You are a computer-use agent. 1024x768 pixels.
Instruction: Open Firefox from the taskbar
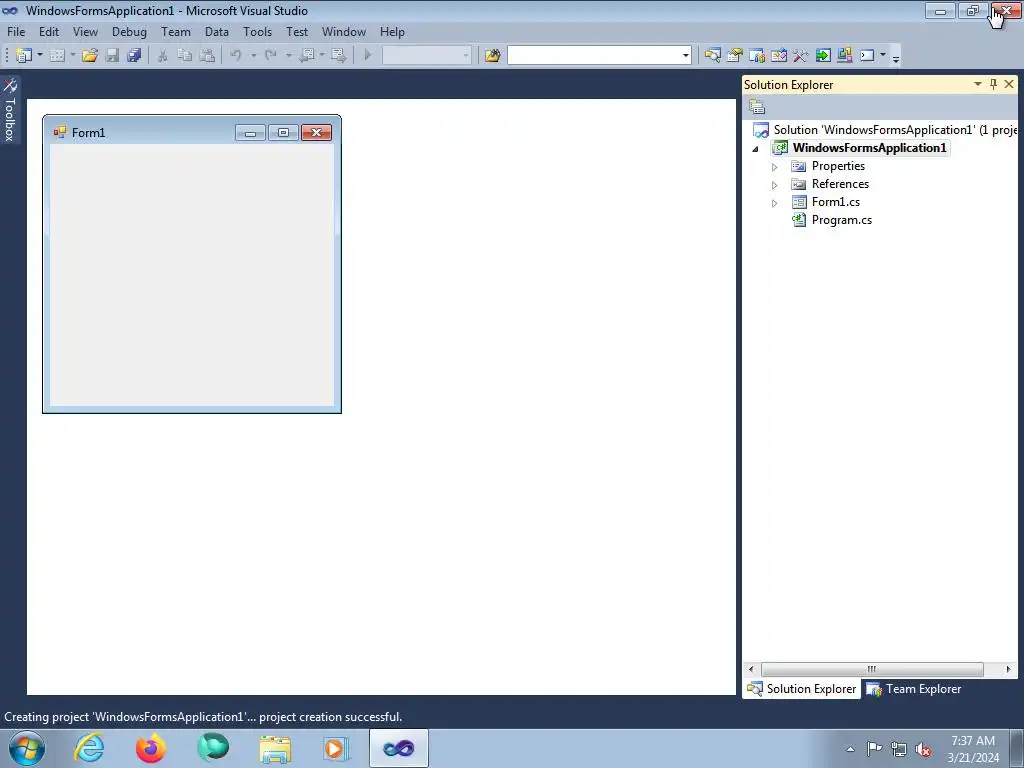click(151, 748)
